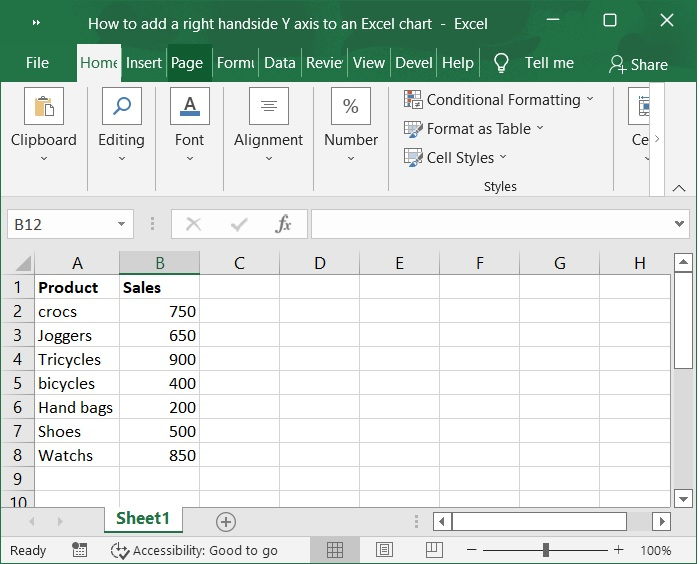Expand the Number group chevron

pyautogui.click(x=351, y=158)
